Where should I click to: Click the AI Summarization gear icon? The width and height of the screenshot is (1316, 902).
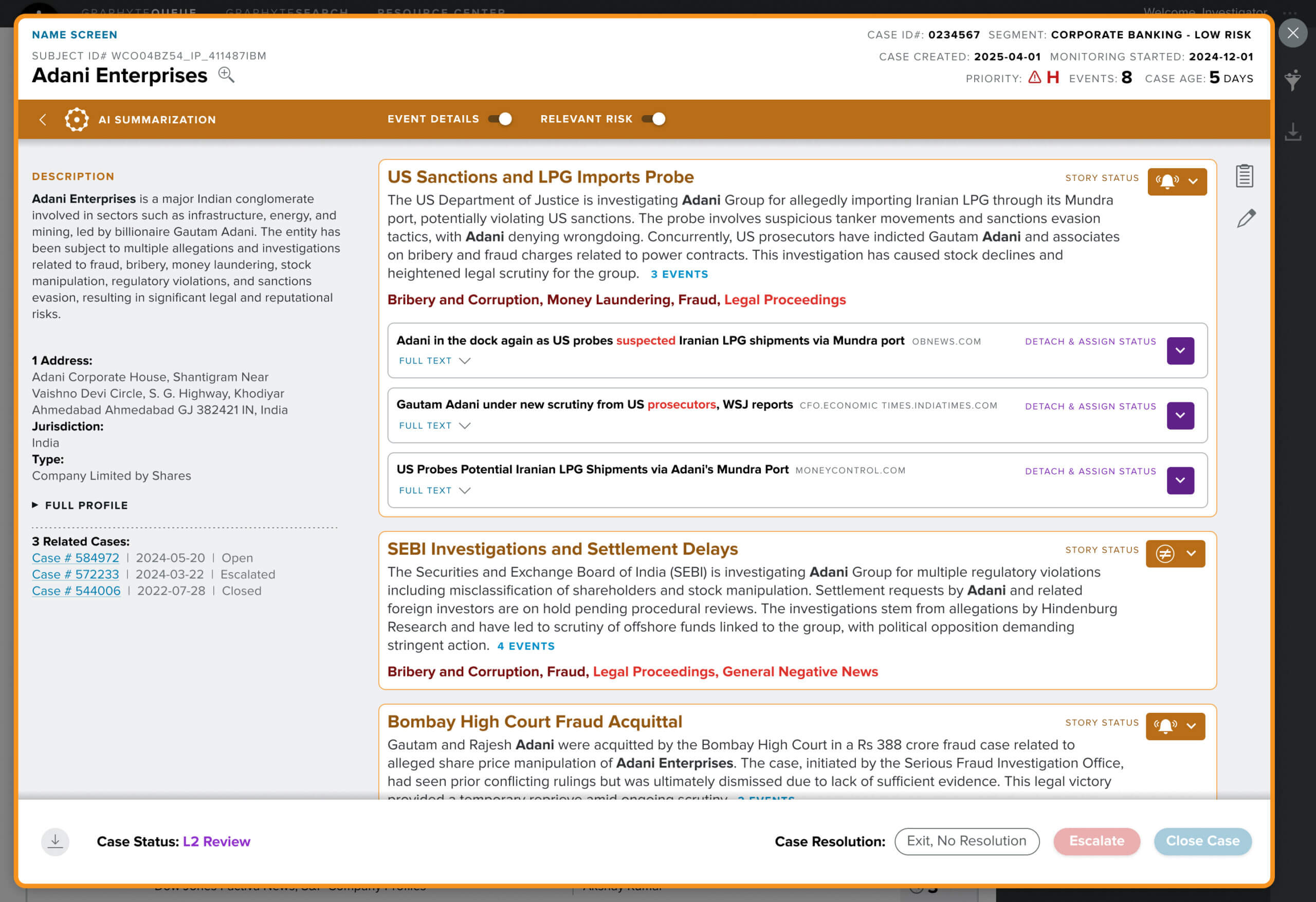coord(77,119)
